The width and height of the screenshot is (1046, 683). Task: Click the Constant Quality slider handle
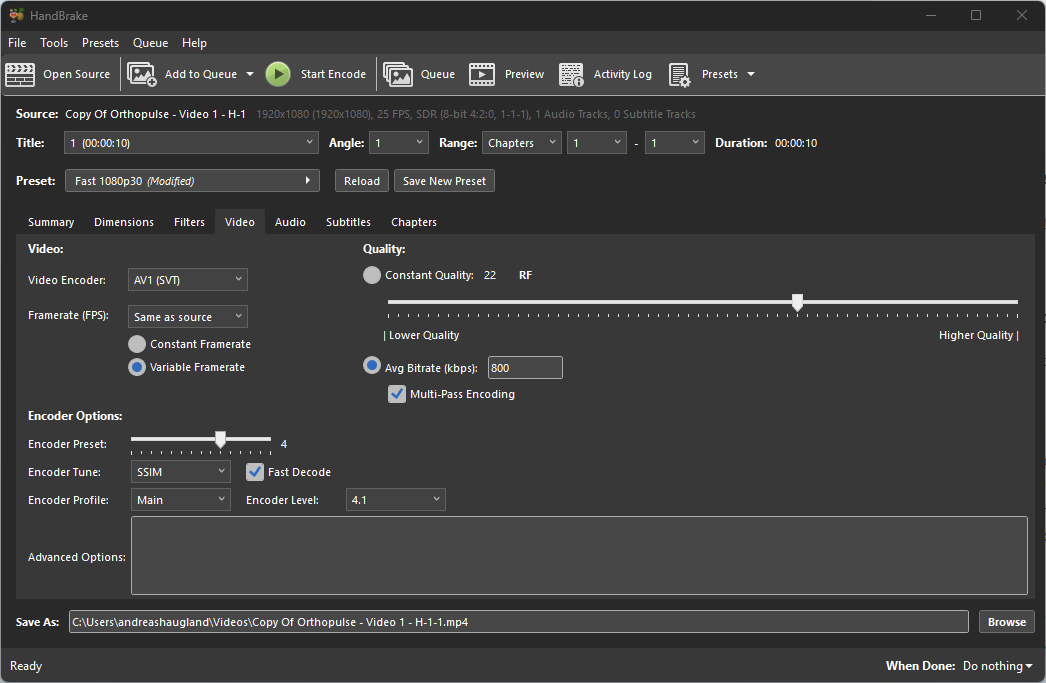click(x=797, y=302)
